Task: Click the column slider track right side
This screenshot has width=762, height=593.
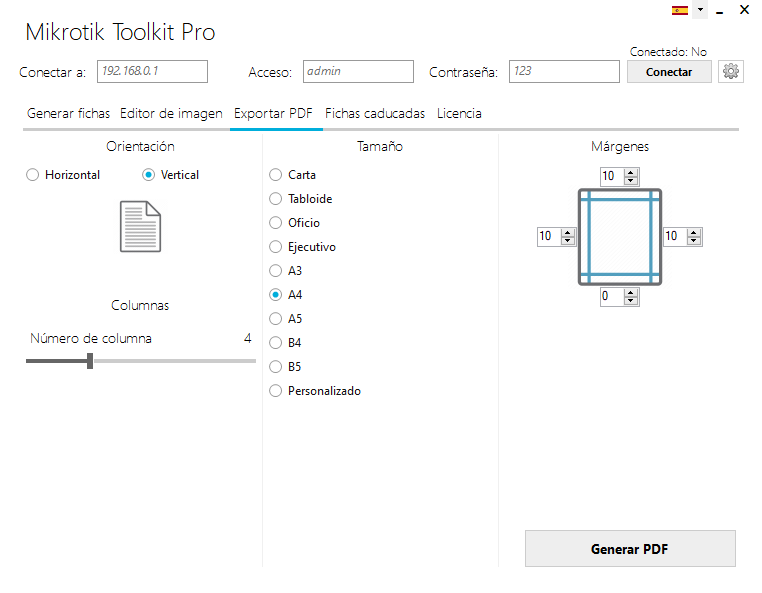Action: (174, 361)
